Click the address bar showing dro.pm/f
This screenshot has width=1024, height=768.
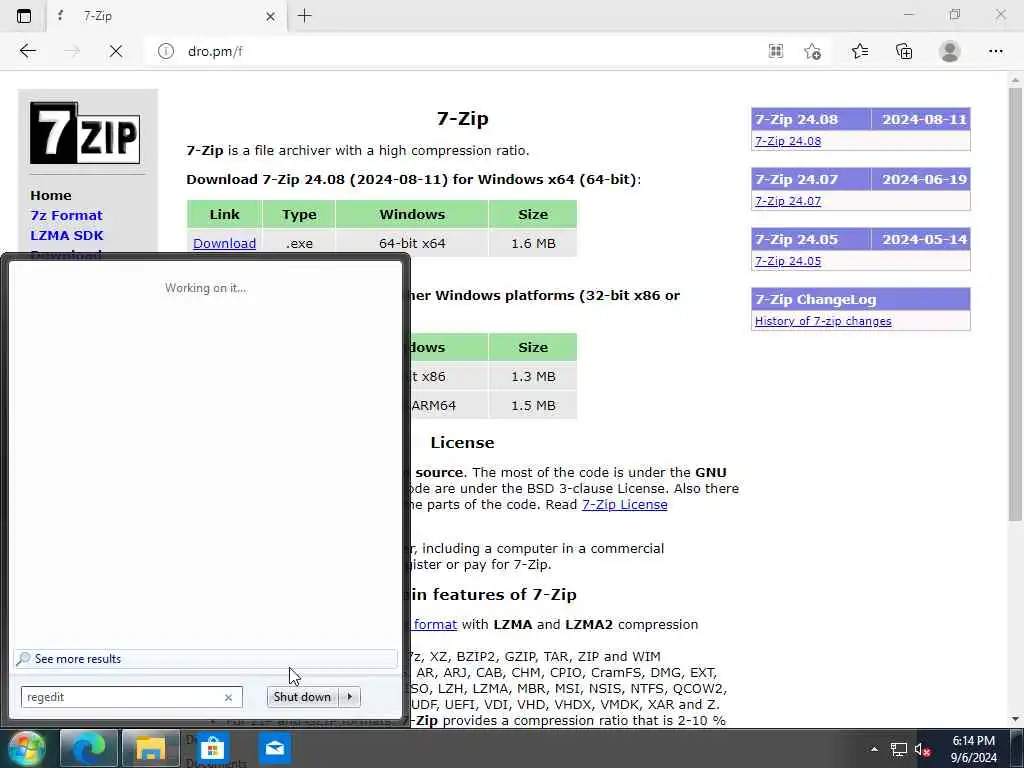[457, 51]
